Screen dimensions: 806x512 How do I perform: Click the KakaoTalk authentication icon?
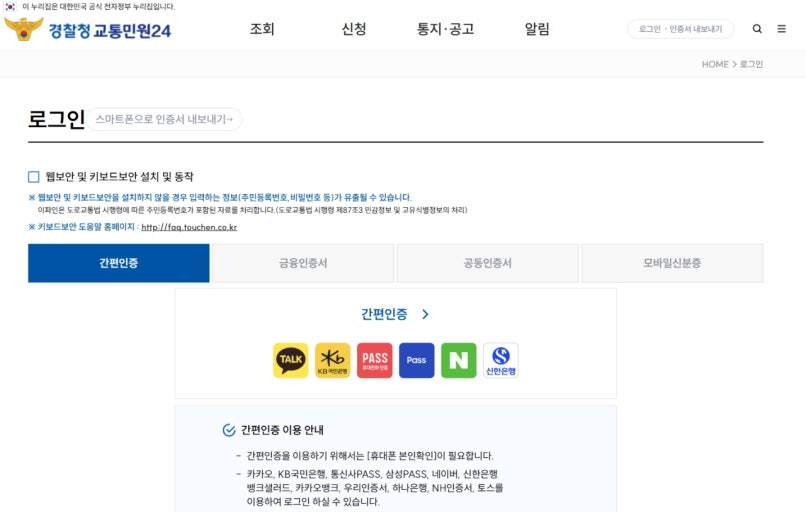pyautogui.click(x=290, y=360)
